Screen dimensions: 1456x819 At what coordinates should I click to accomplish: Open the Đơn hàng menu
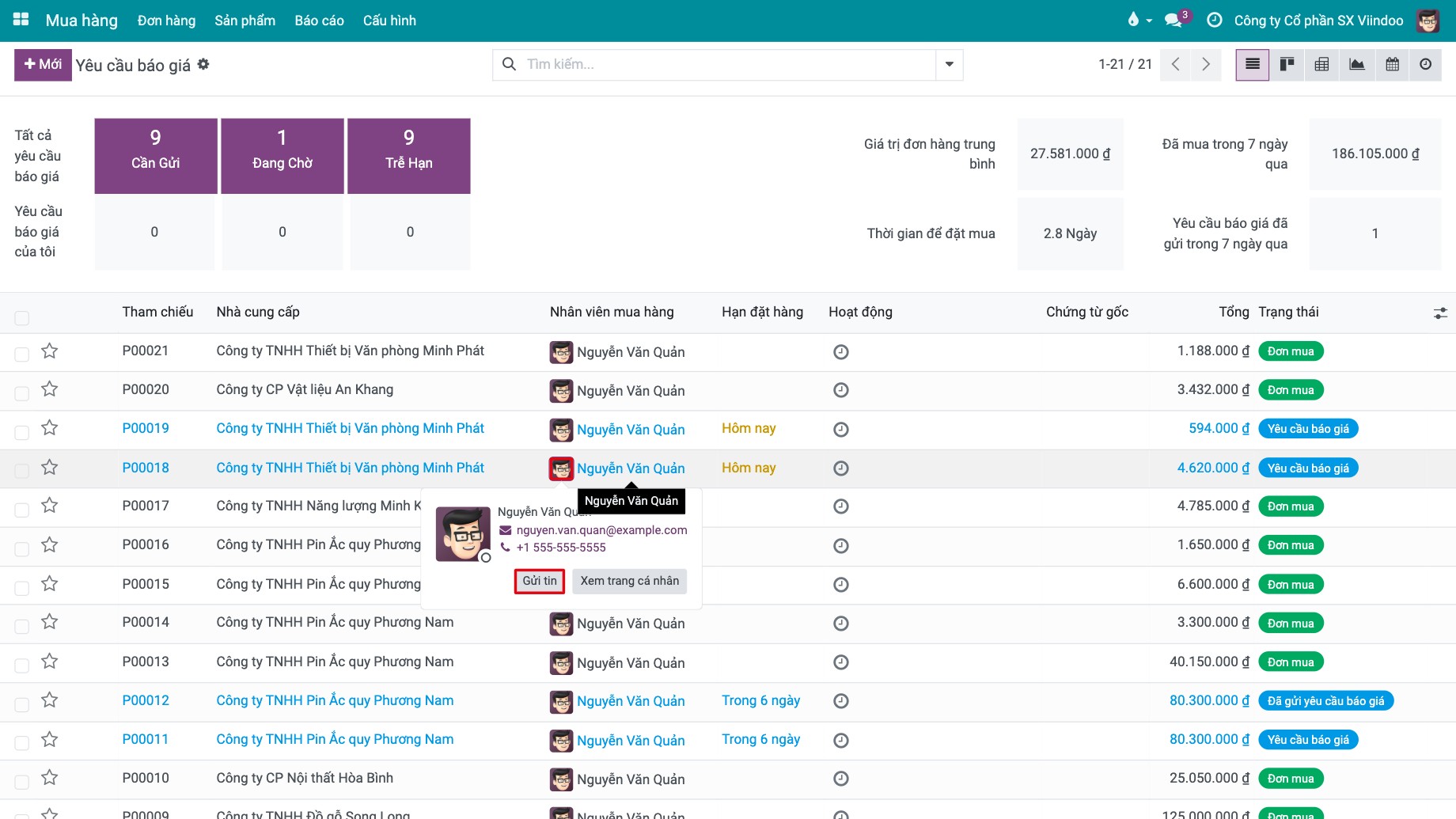pos(166,21)
